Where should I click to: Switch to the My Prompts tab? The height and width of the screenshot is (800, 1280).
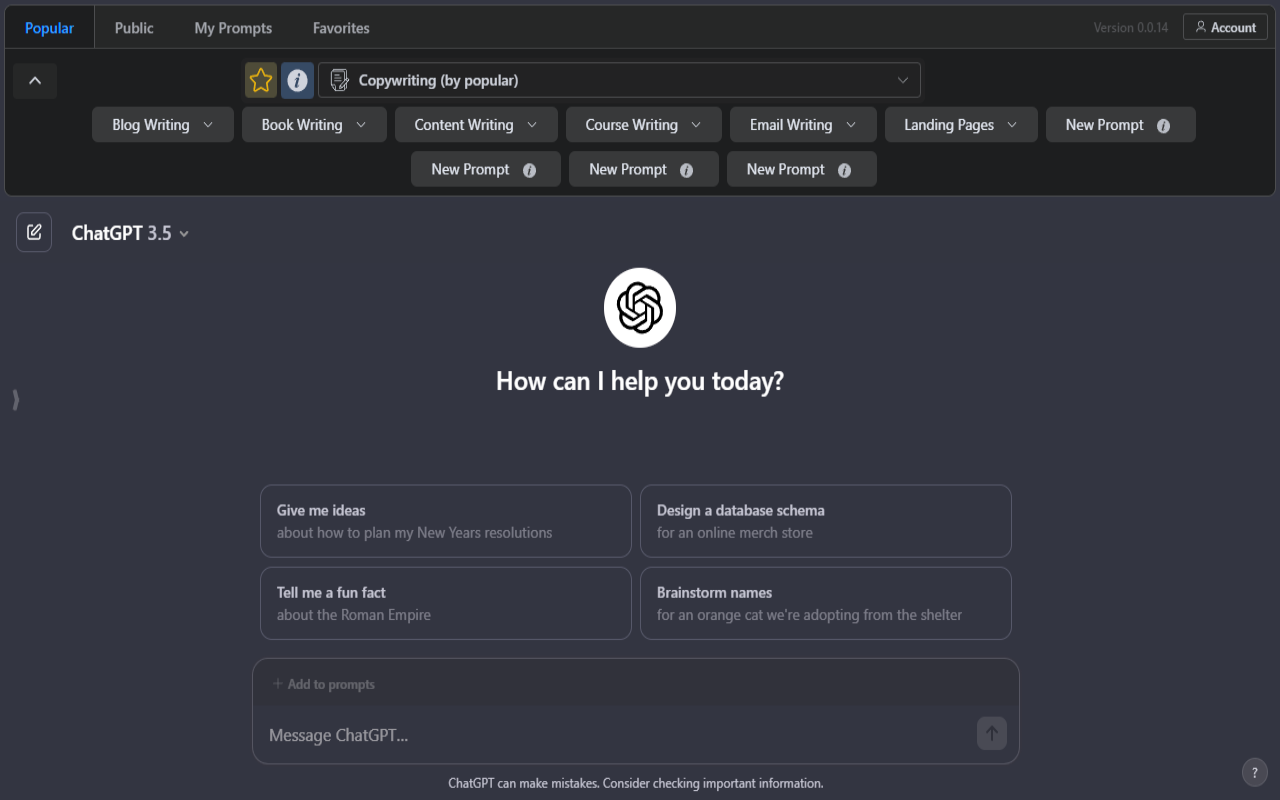tap(233, 28)
